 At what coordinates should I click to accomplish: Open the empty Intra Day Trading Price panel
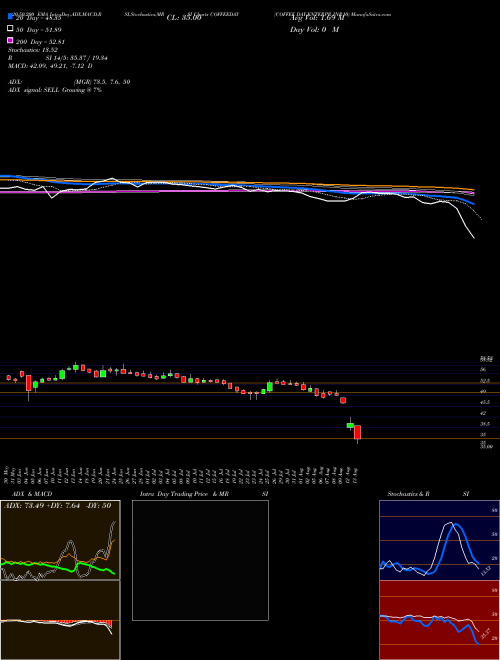(200, 560)
